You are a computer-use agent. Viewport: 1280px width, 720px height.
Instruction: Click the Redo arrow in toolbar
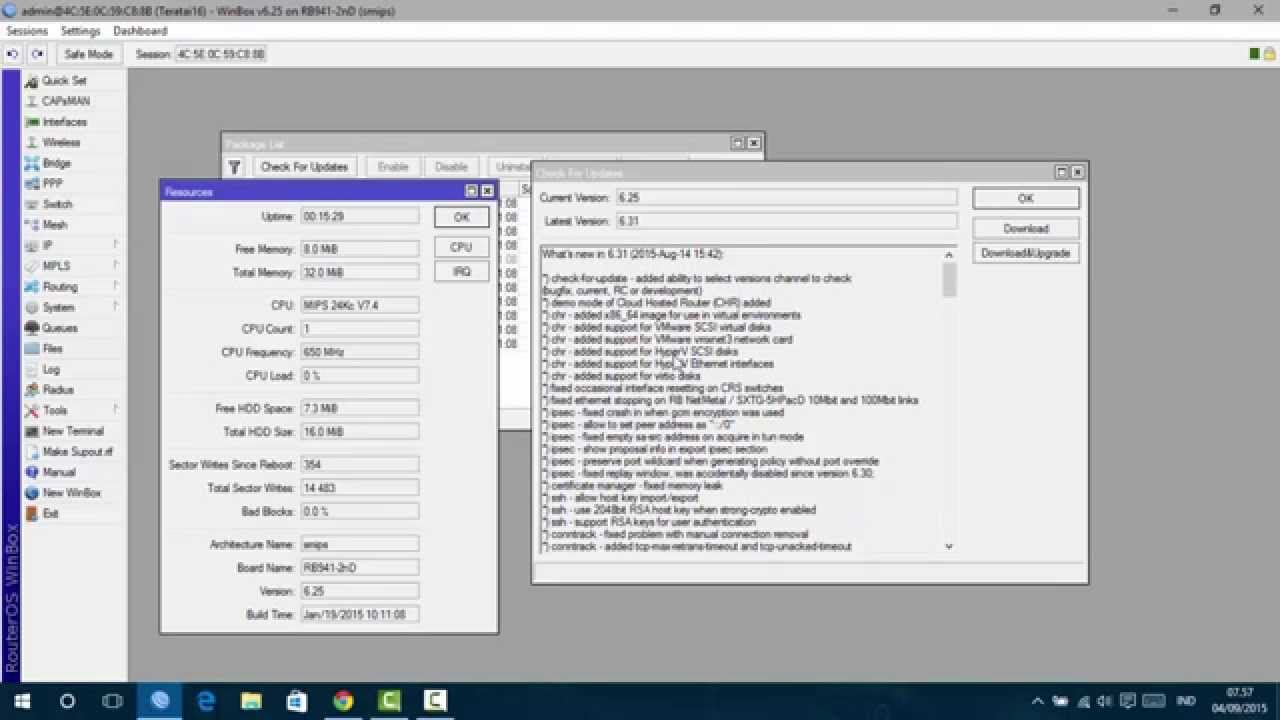click(x=37, y=54)
